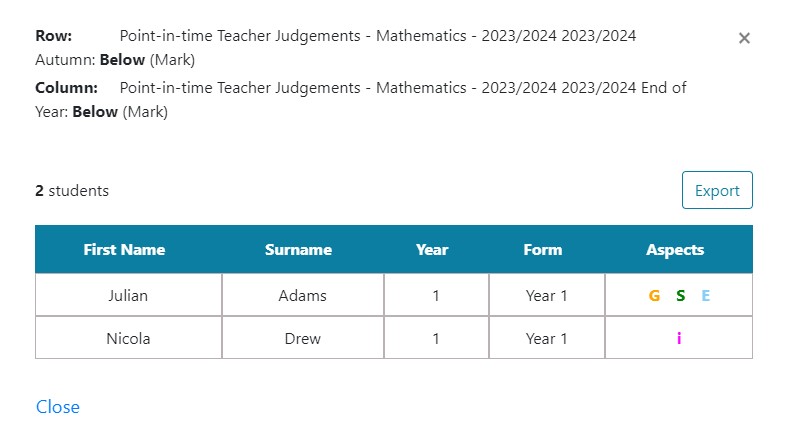The width and height of the screenshot is (785, 437).
Task: Select the Drew surname cell
Action: click(302, 338)
